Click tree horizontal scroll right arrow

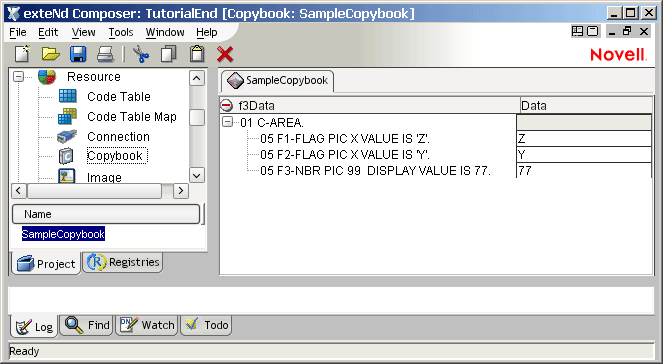pos(181,191)
